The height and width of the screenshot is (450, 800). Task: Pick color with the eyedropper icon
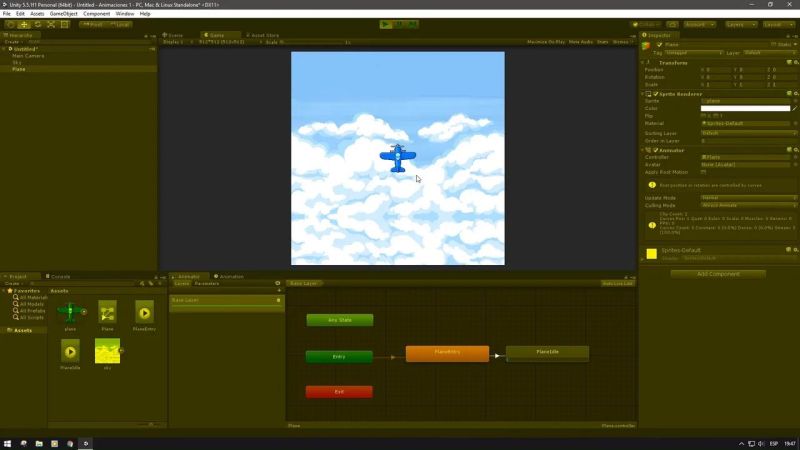(x=795, y=108)
